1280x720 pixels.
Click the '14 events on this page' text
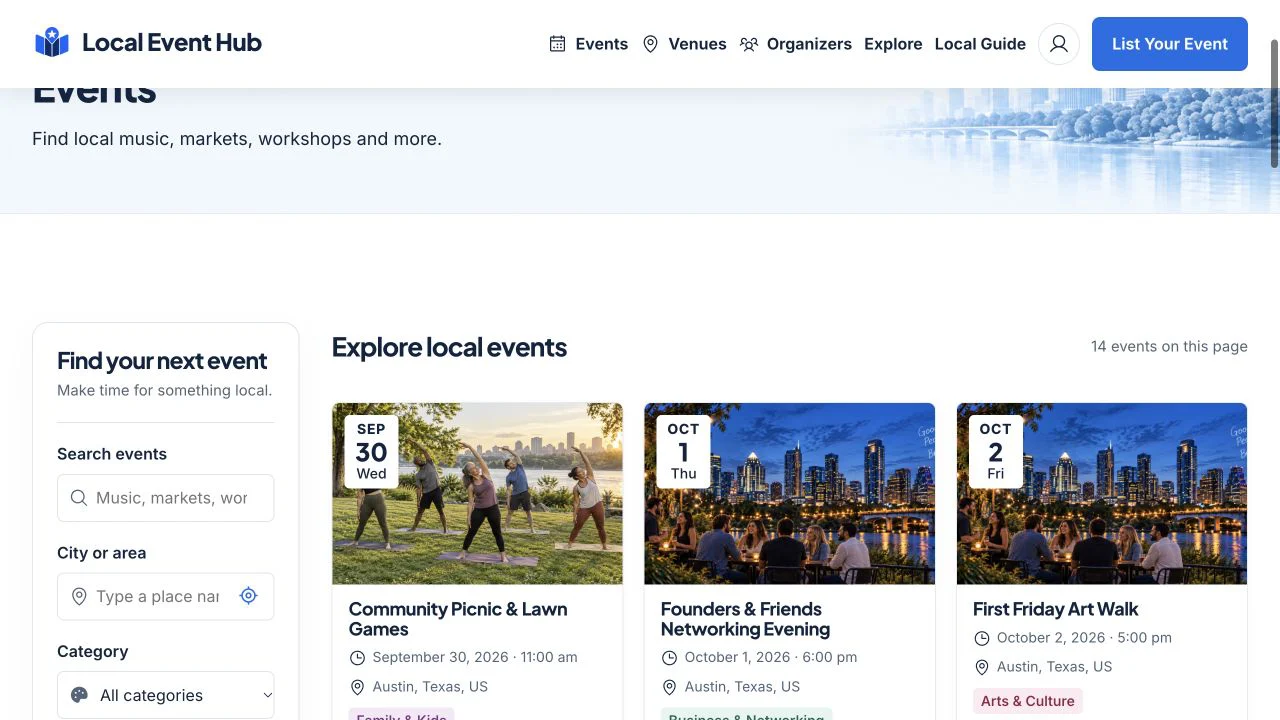click(1169, 346)
